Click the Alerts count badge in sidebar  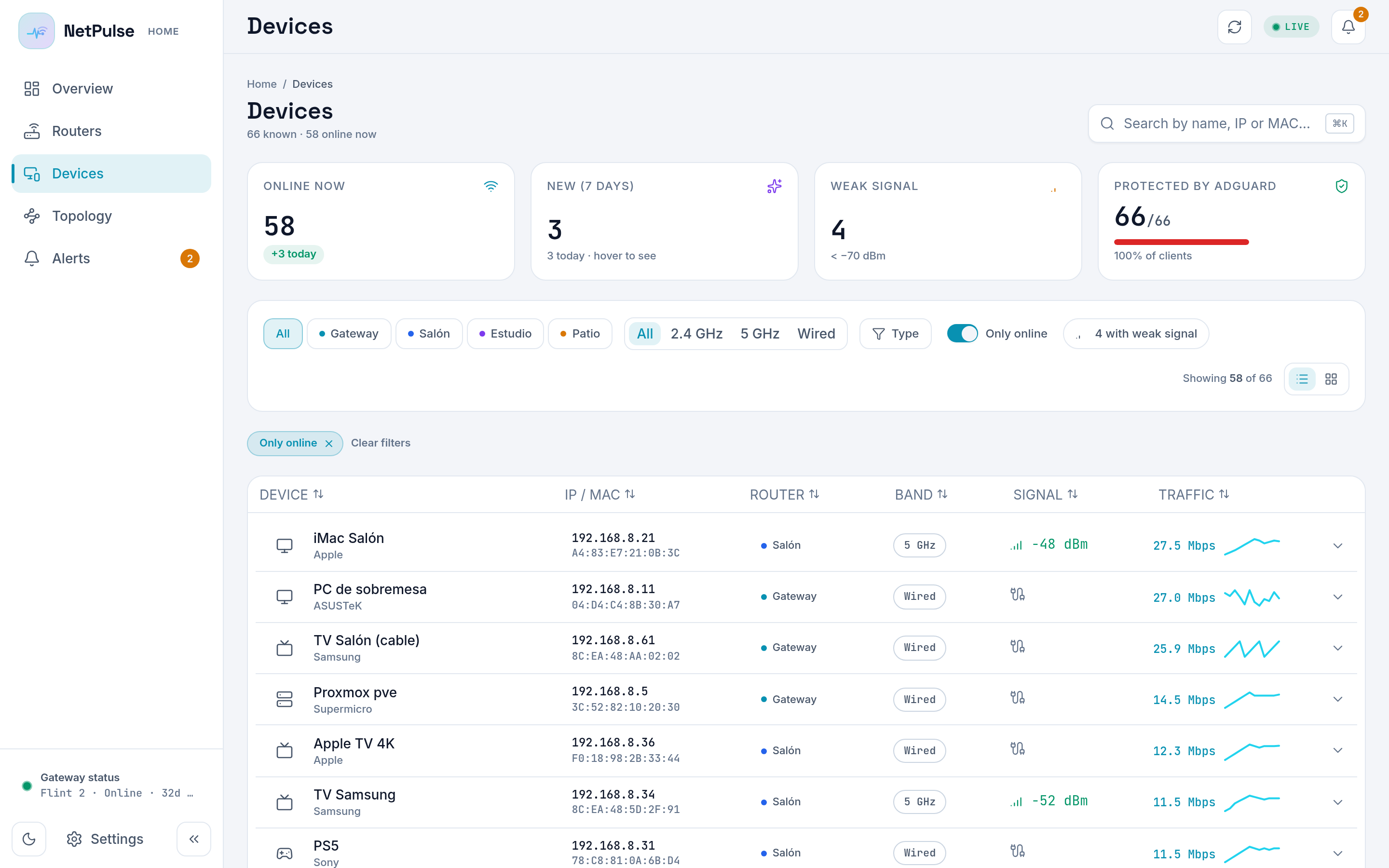tap(190, 258)
